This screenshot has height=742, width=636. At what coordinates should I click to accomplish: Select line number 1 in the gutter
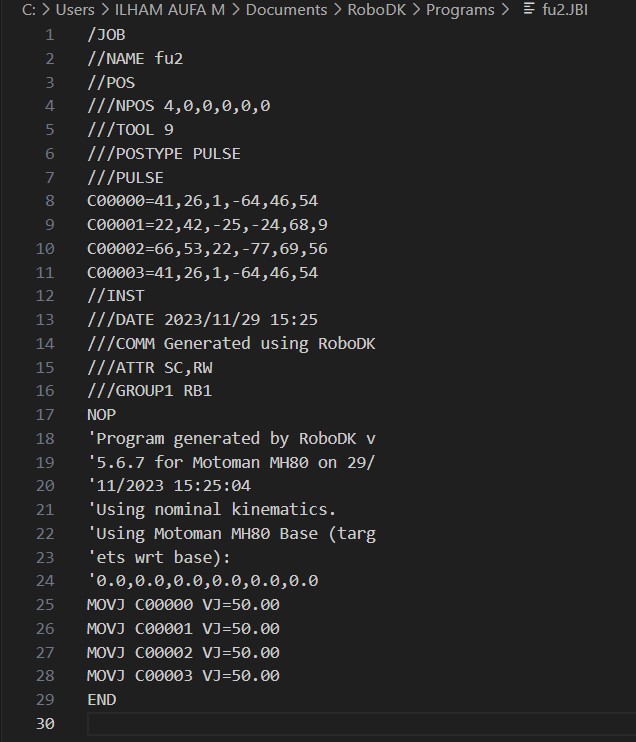pyautogui.click(x=49, y=35)
